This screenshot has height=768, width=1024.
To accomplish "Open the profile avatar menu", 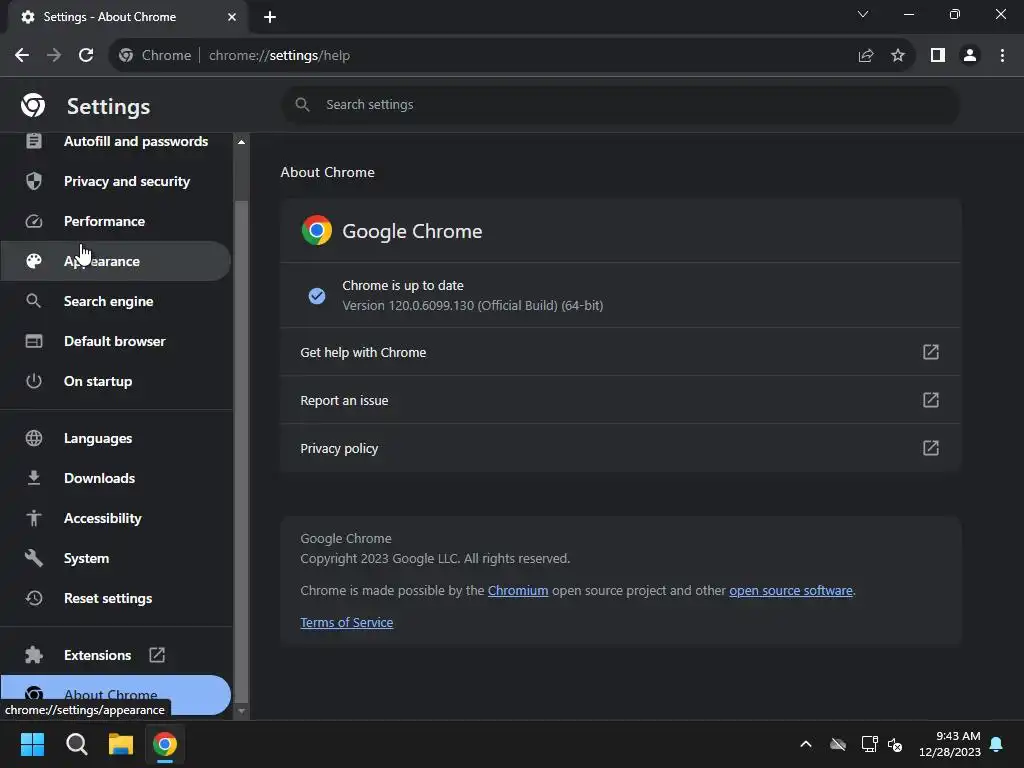I will pyautogui.click(x=970, y=56).
